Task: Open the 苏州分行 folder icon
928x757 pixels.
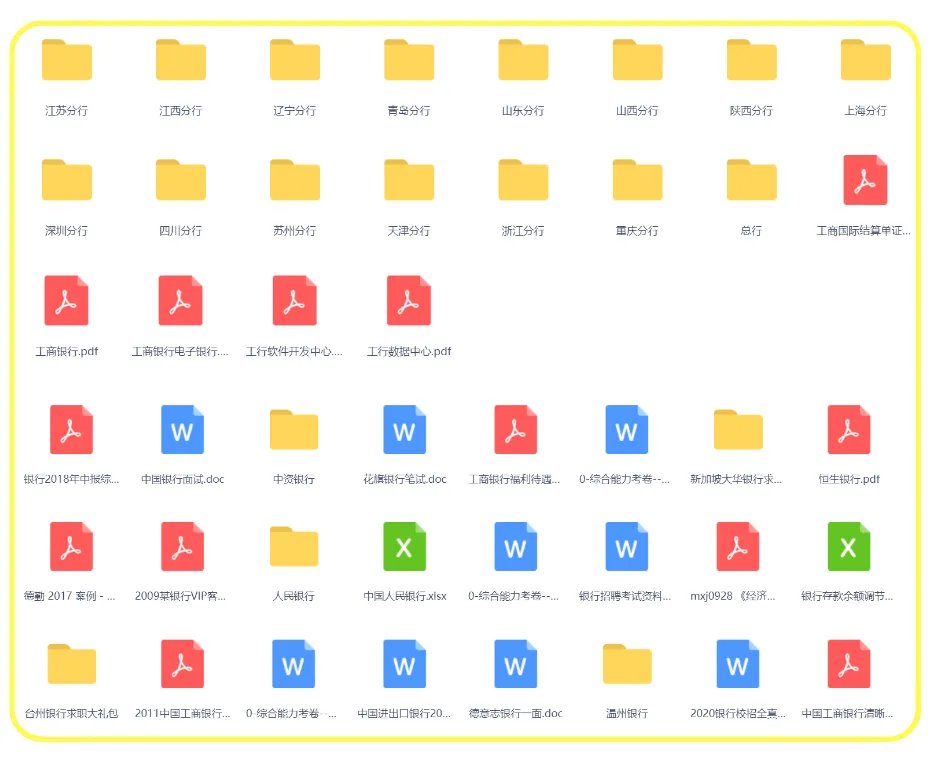Action: 295,180
